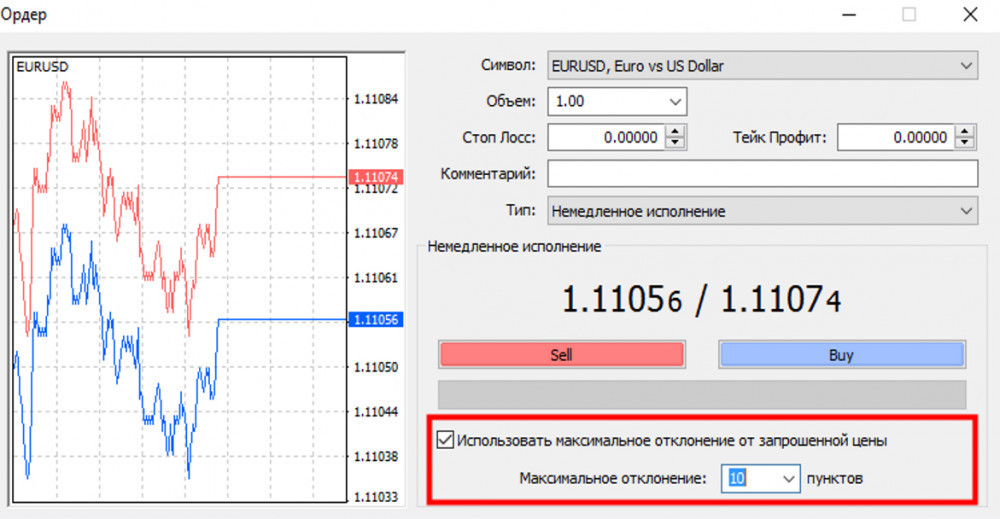This screenshot has height=519, width=1000.
Task: Click the Немедленное исполнение group label
Action: pos(514,247)
